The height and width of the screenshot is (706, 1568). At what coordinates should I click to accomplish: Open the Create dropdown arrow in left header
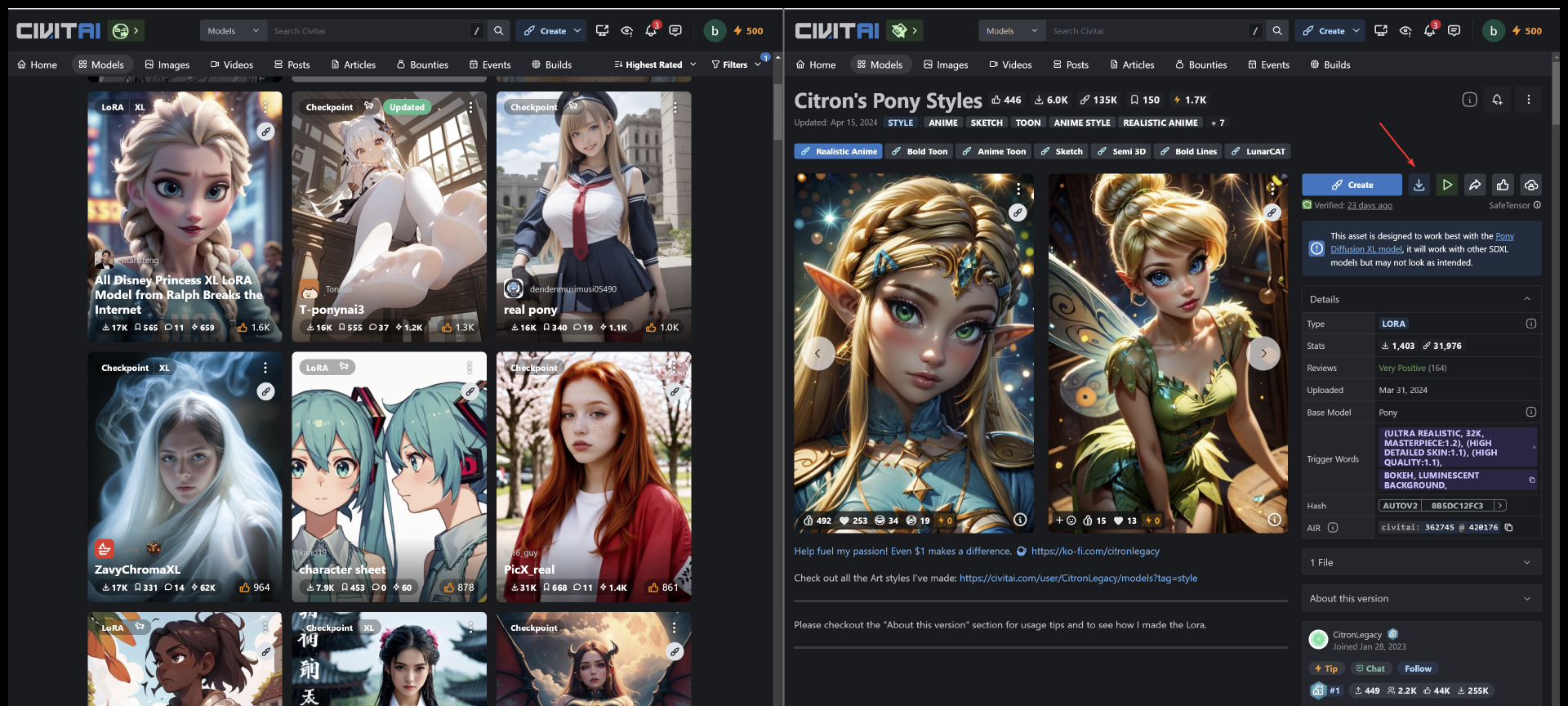(577, 31)
